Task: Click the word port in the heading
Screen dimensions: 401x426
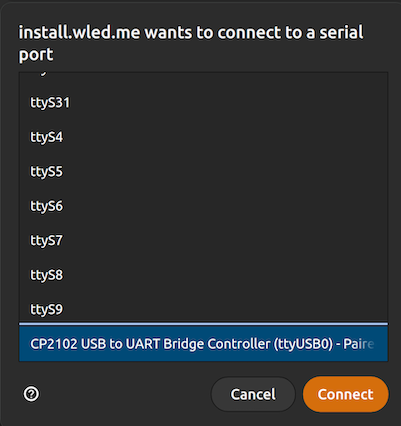Action: (x=36, y=55)
